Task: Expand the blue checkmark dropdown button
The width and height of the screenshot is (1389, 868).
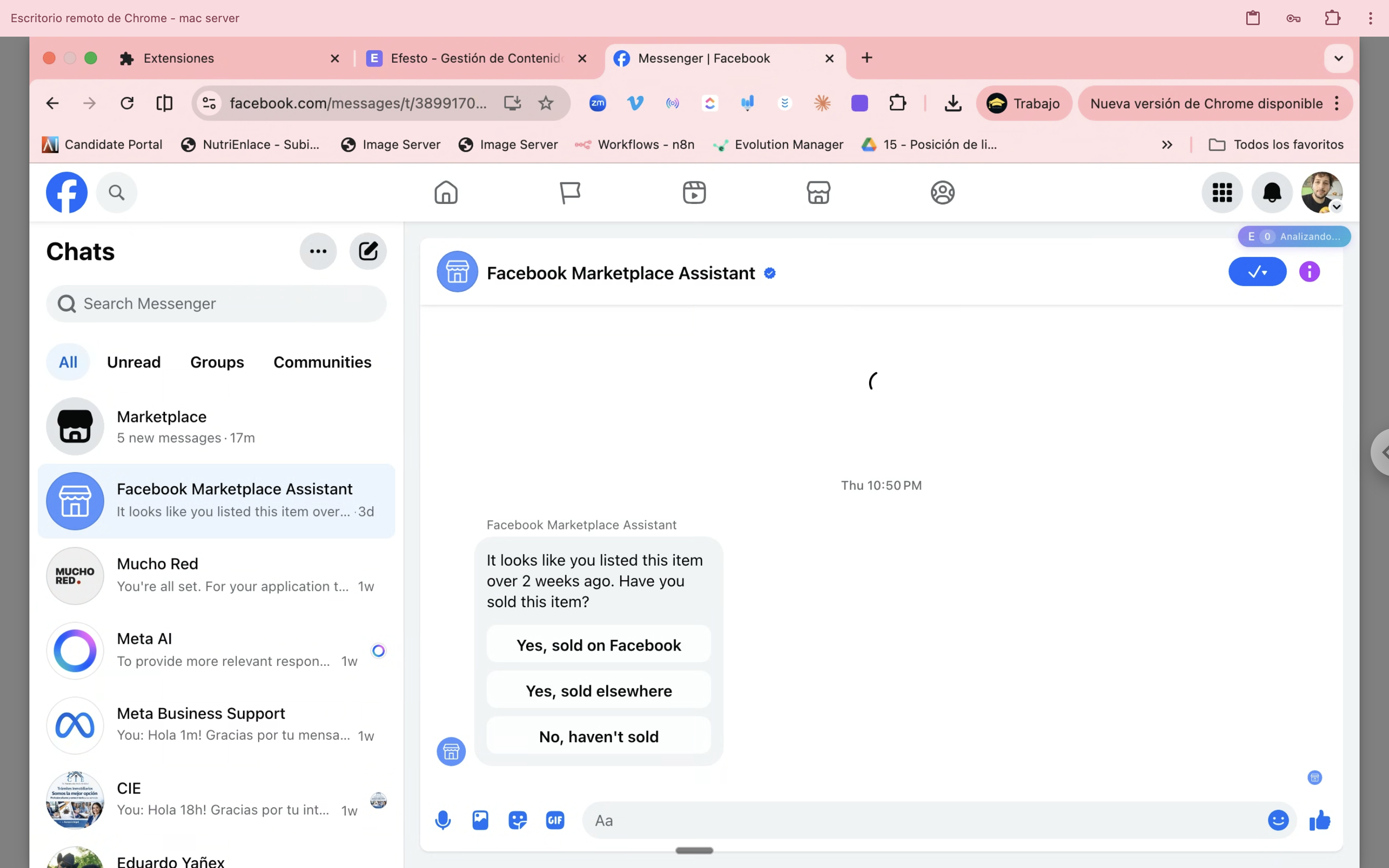Action: tap(1257, 271)
